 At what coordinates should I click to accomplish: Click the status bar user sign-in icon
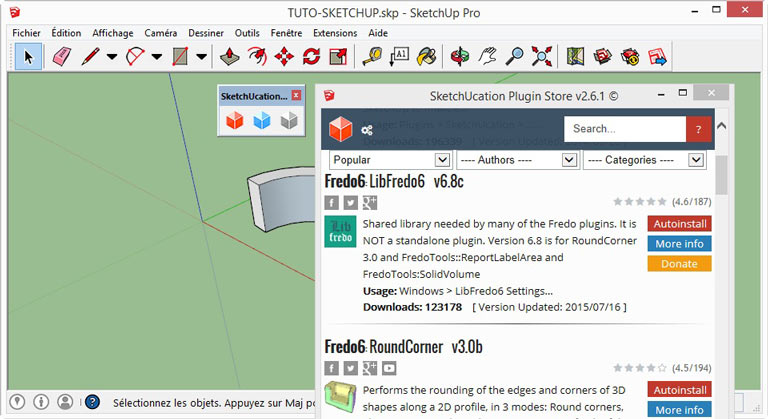pyautogui.click(x=65, y=402)
